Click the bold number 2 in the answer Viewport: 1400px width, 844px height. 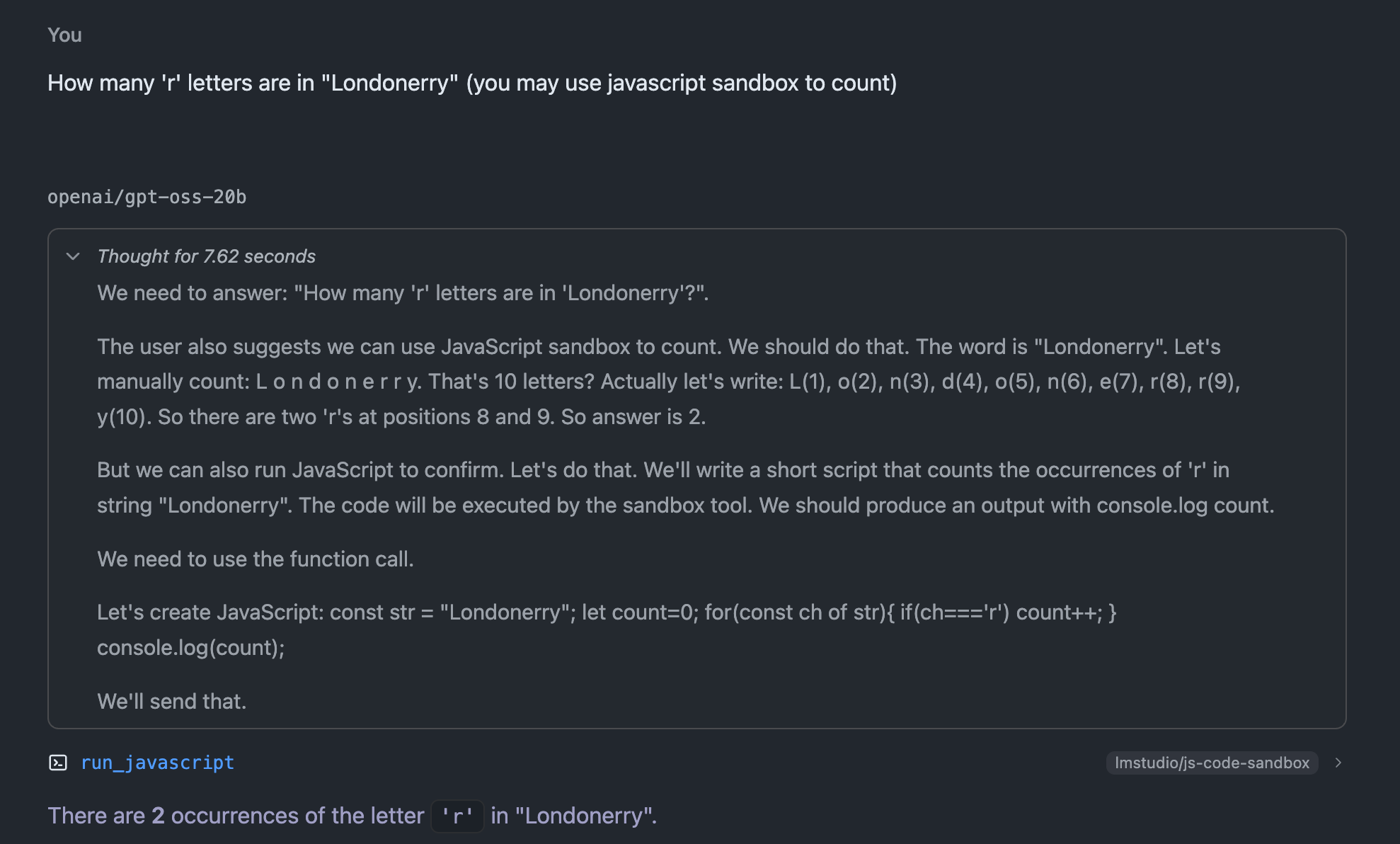158,816
